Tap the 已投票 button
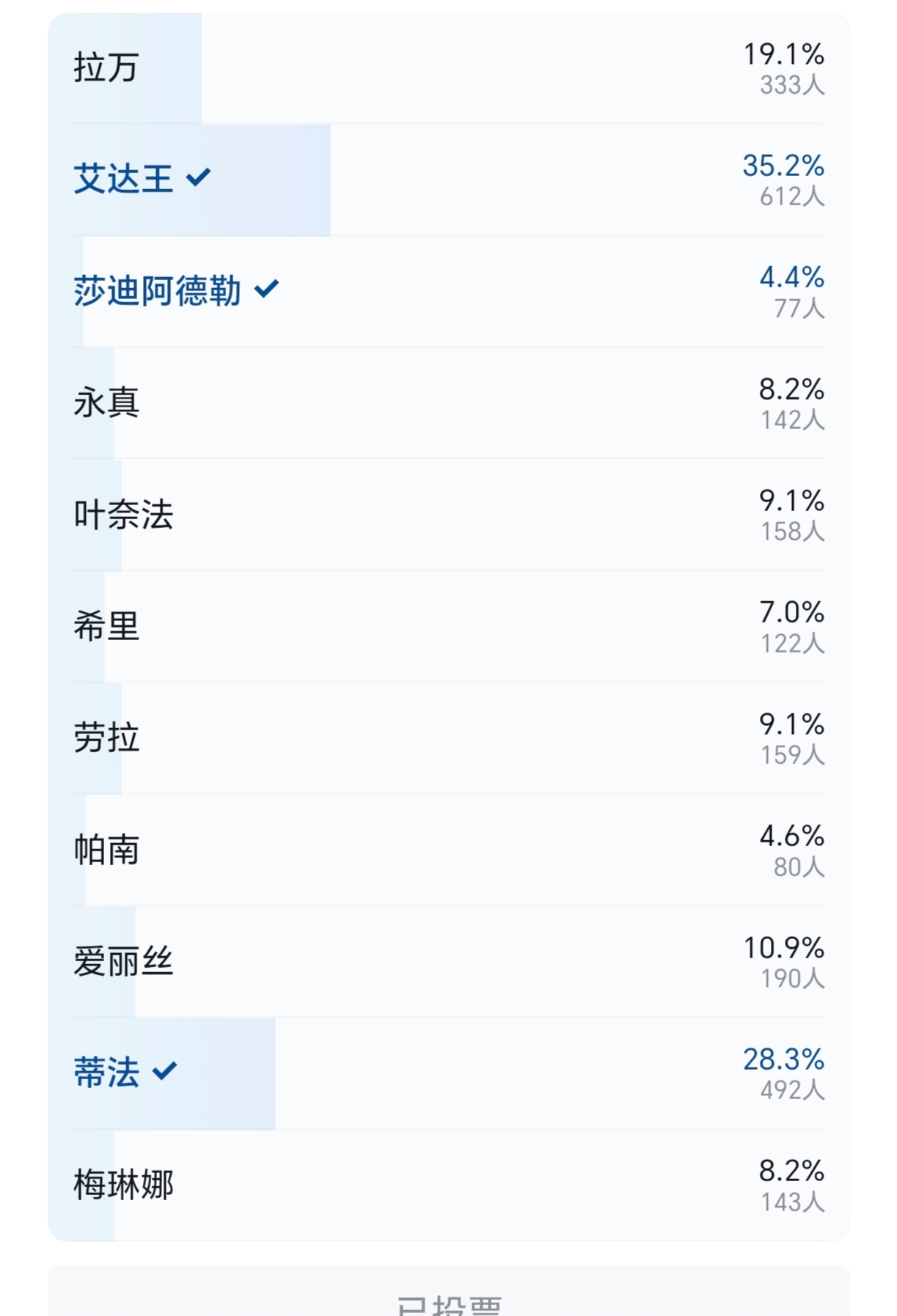Image resolution: width=897 pixels, height=1316 pixels. coord(449,1293)
